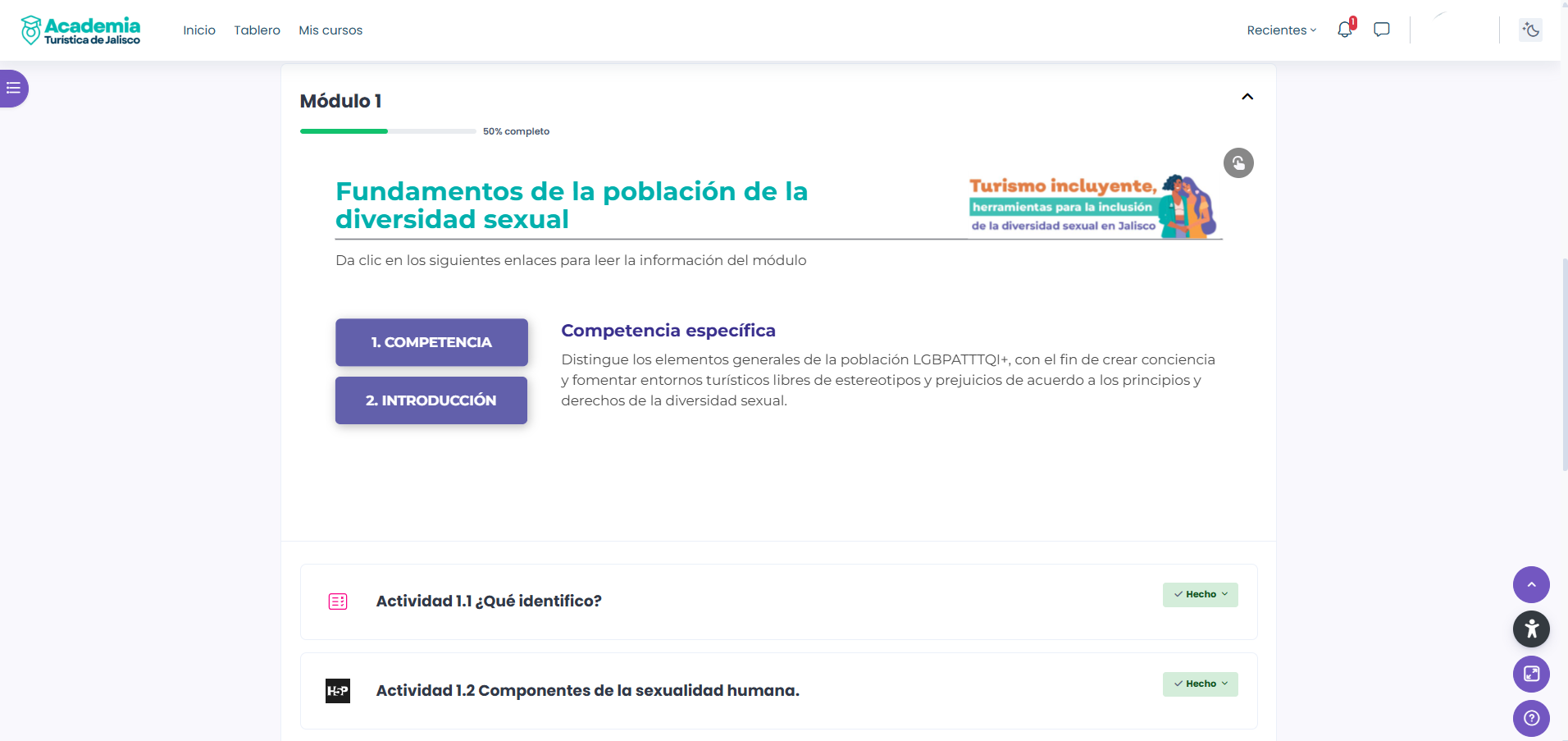
Task: Collapse the Módulo 1 section
Action: [x=1247, y=97]
